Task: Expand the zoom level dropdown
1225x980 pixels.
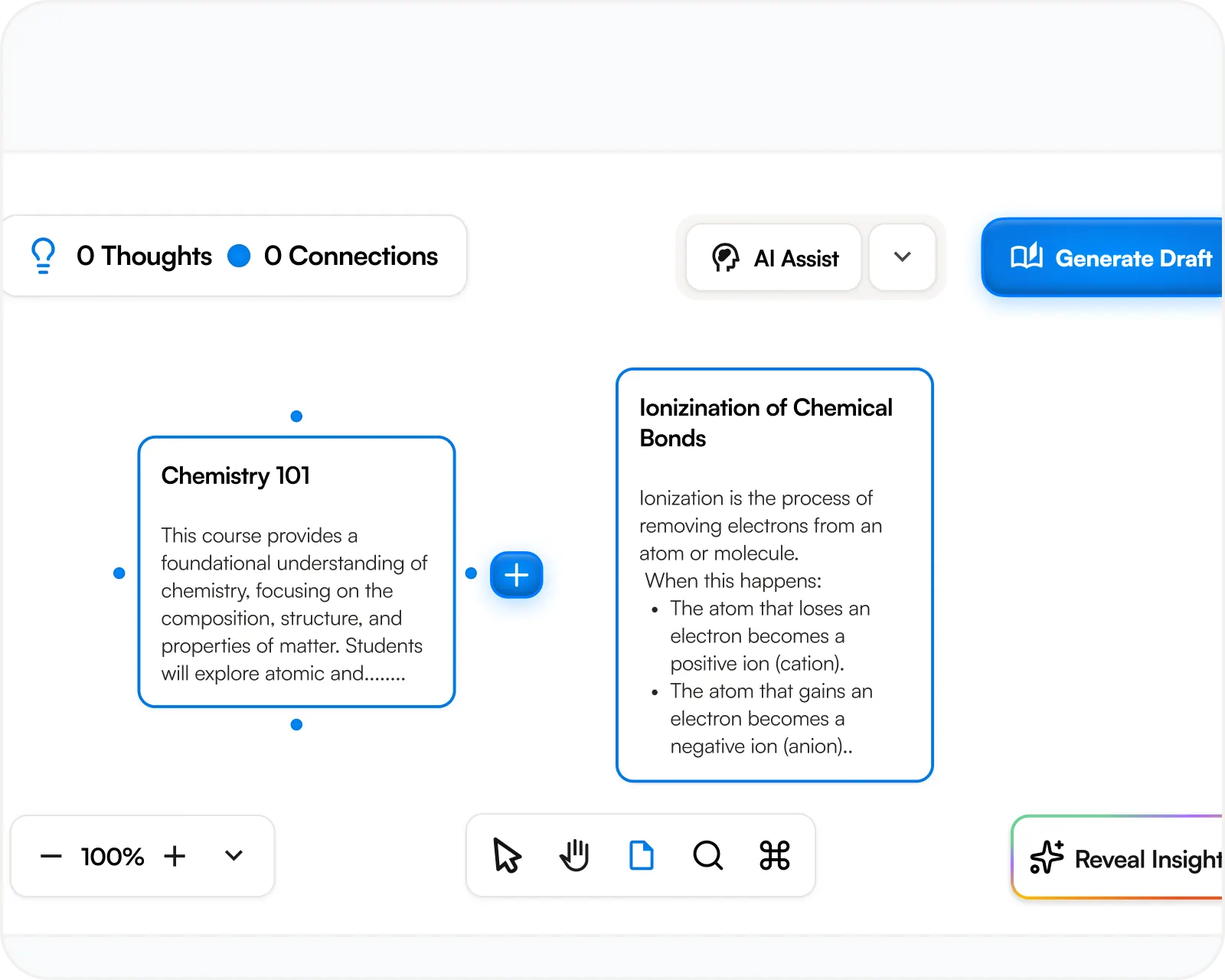Action: point(234,856)
